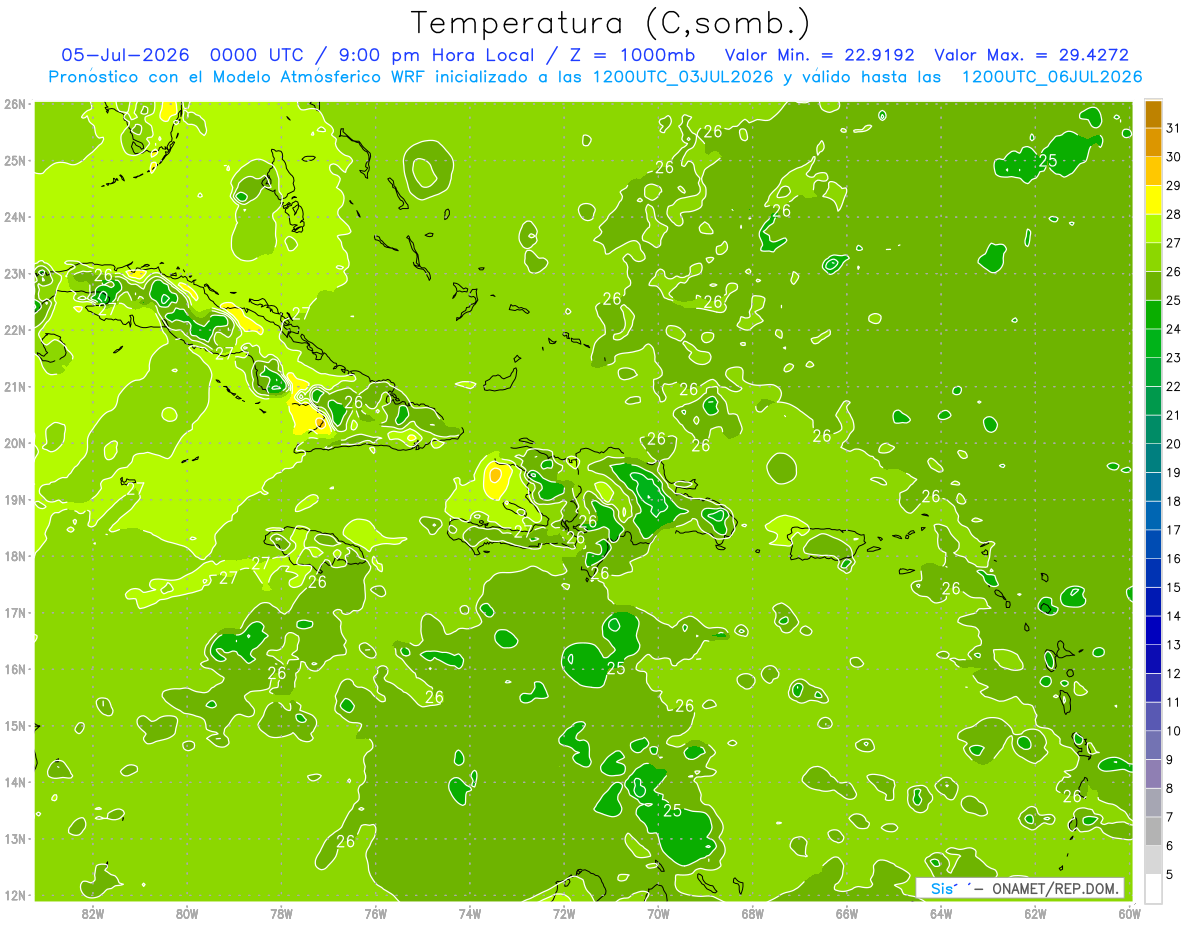Click the "70W" longitude axis label
1200x927 pixels.
[x=658, y=914]
